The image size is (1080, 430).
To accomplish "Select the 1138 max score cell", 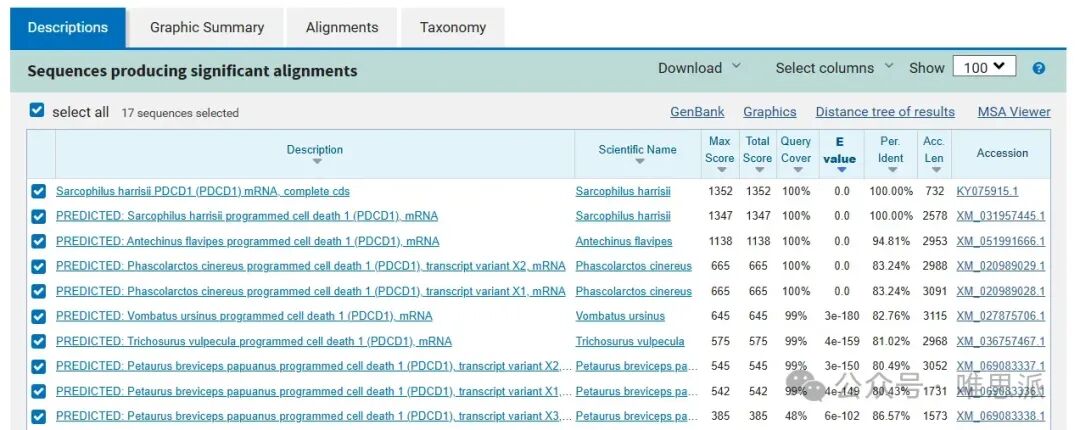I will (720, 241).
